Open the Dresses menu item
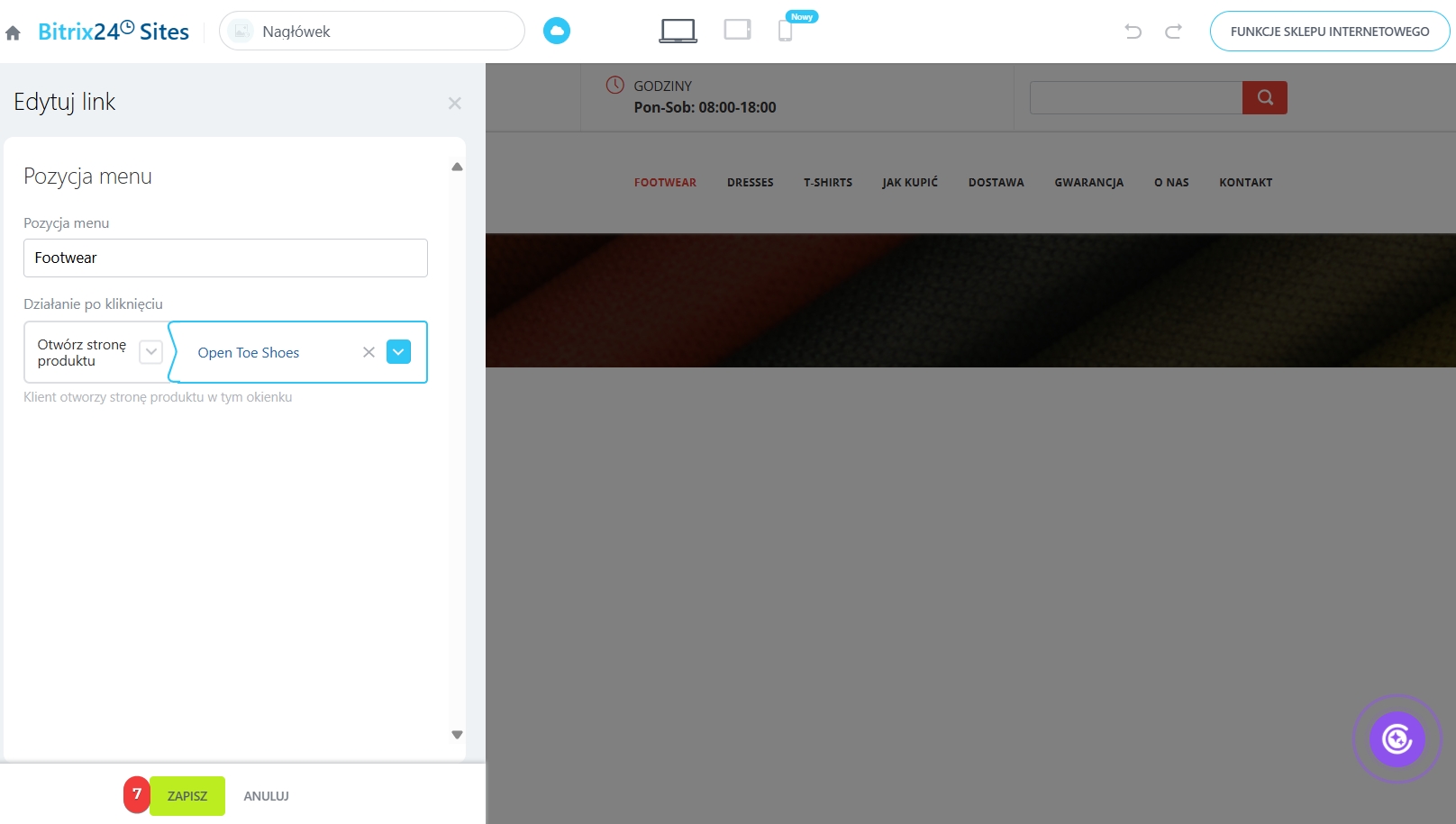The image size is (1456, 824). (751, 183)
